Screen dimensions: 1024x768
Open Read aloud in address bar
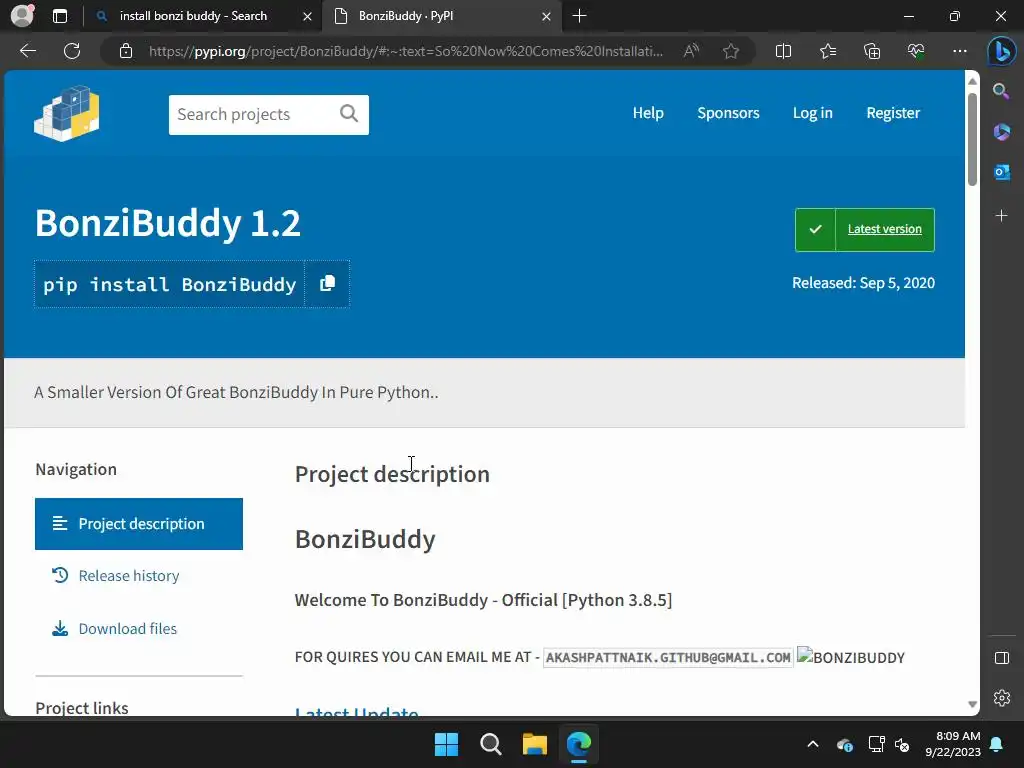pyautogui.click(x=691, y=51)
